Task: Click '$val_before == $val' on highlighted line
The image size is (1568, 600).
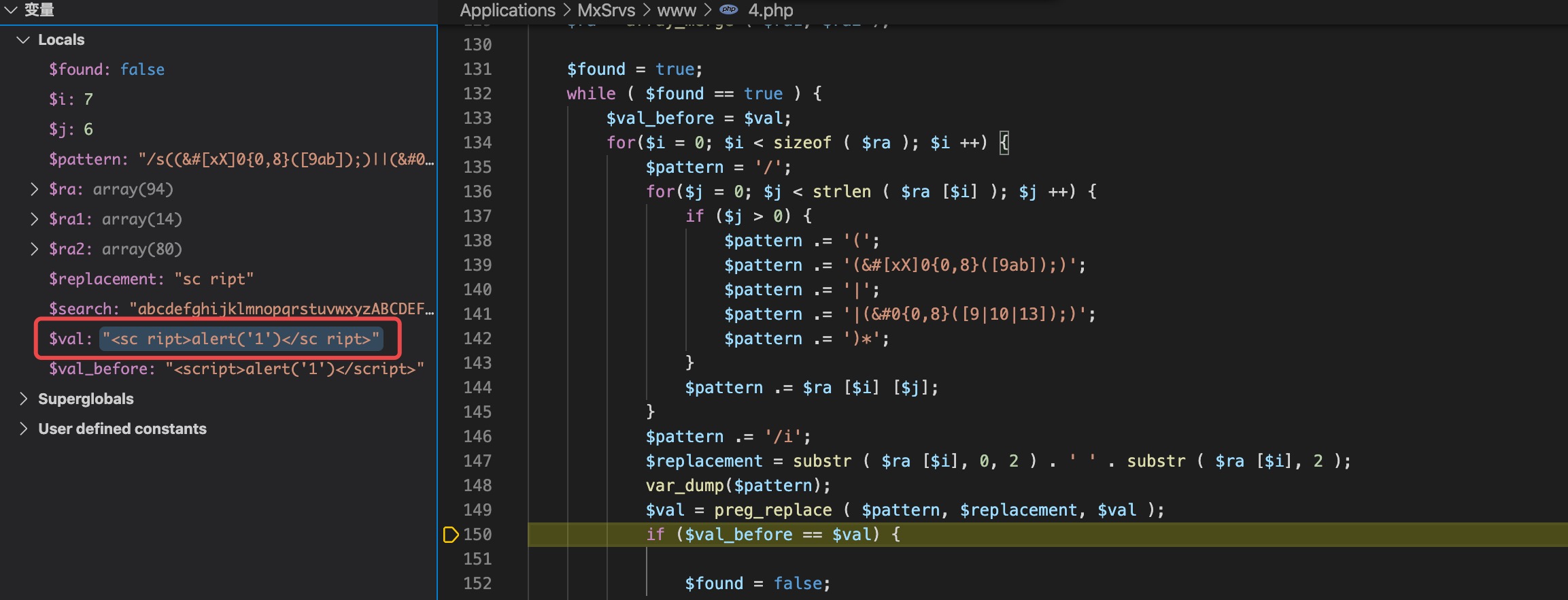Action: (x=778, y=535)
